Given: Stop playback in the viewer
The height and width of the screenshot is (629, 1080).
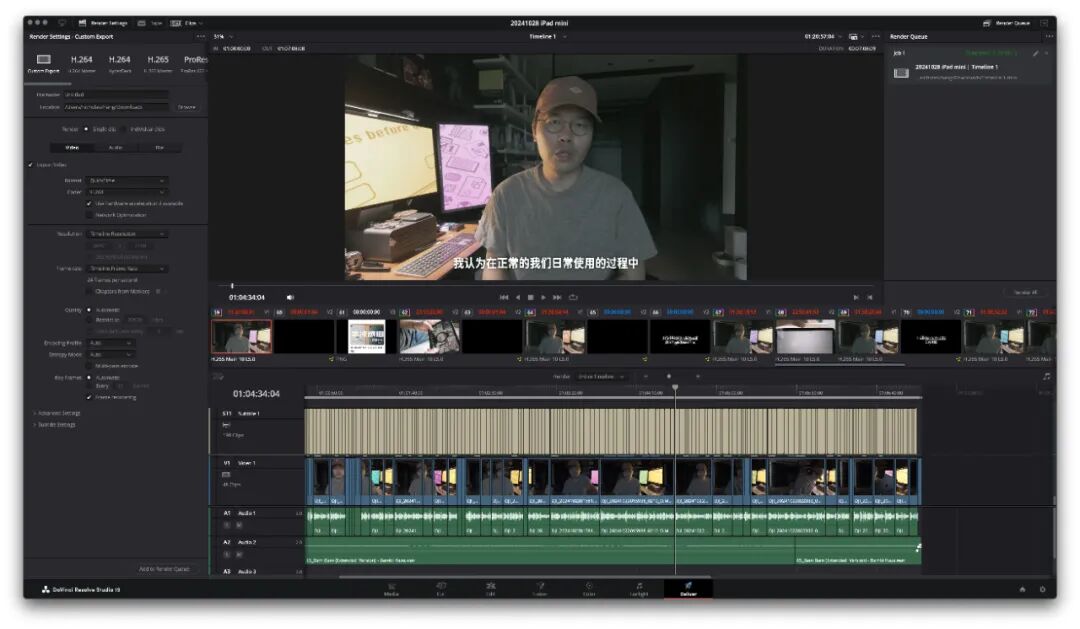Looking at the screenshot, I should pos(530,298).
